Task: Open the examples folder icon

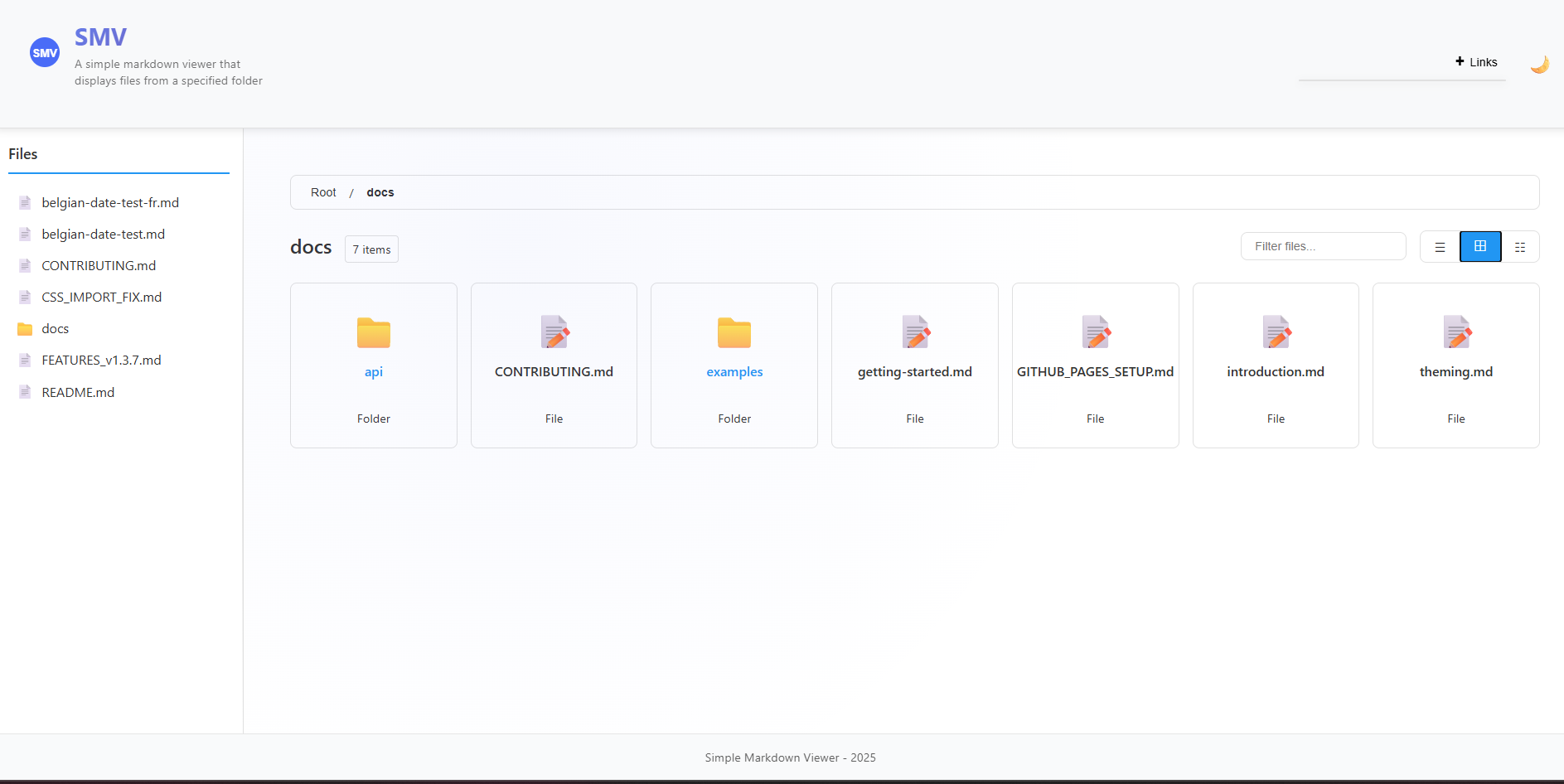Action: (734, 333)
